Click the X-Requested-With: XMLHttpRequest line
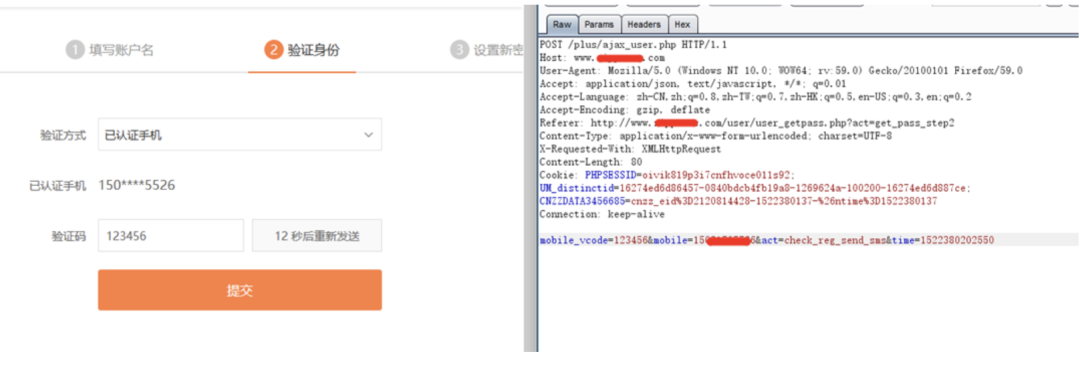This screenshot has width=1080, height=372. [630, 149]
